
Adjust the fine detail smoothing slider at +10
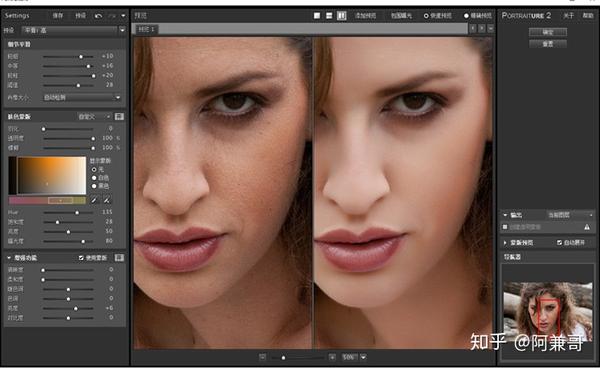click(68, 56)
